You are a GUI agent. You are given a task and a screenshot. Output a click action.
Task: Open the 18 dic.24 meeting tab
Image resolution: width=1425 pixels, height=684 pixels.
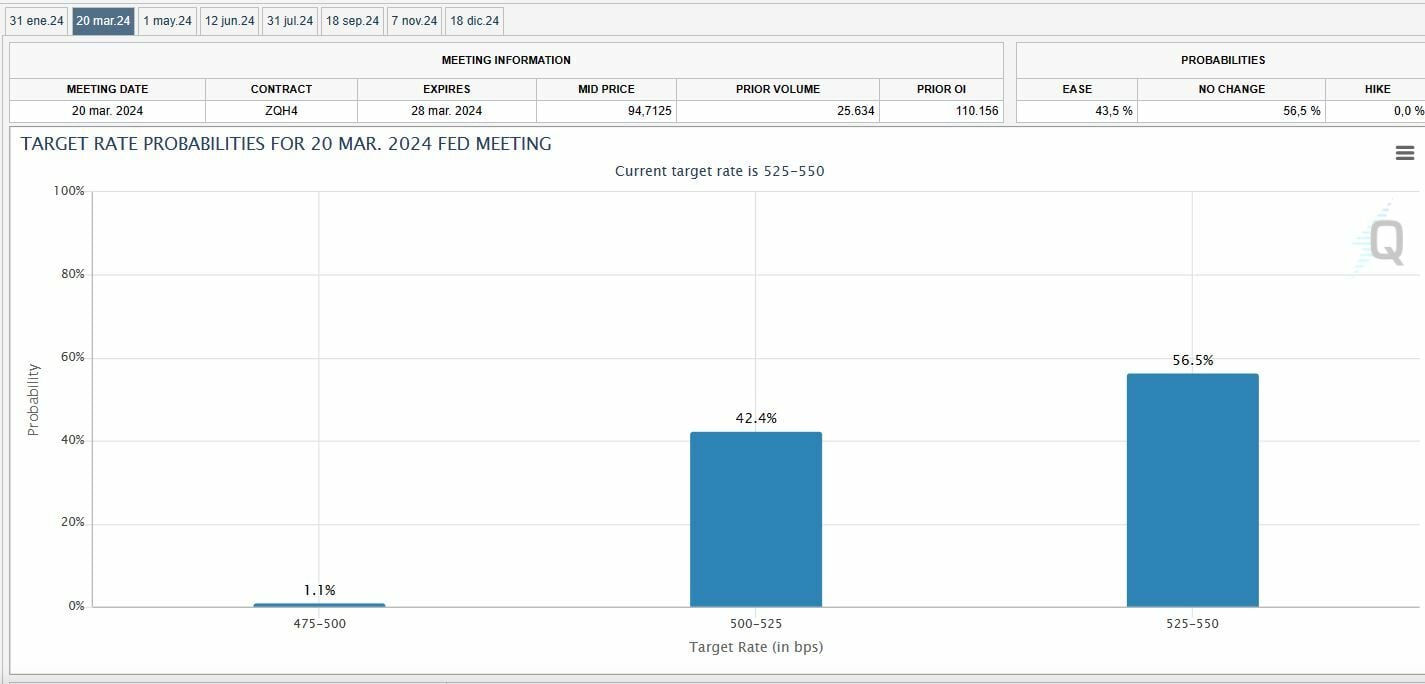point(474,20)
